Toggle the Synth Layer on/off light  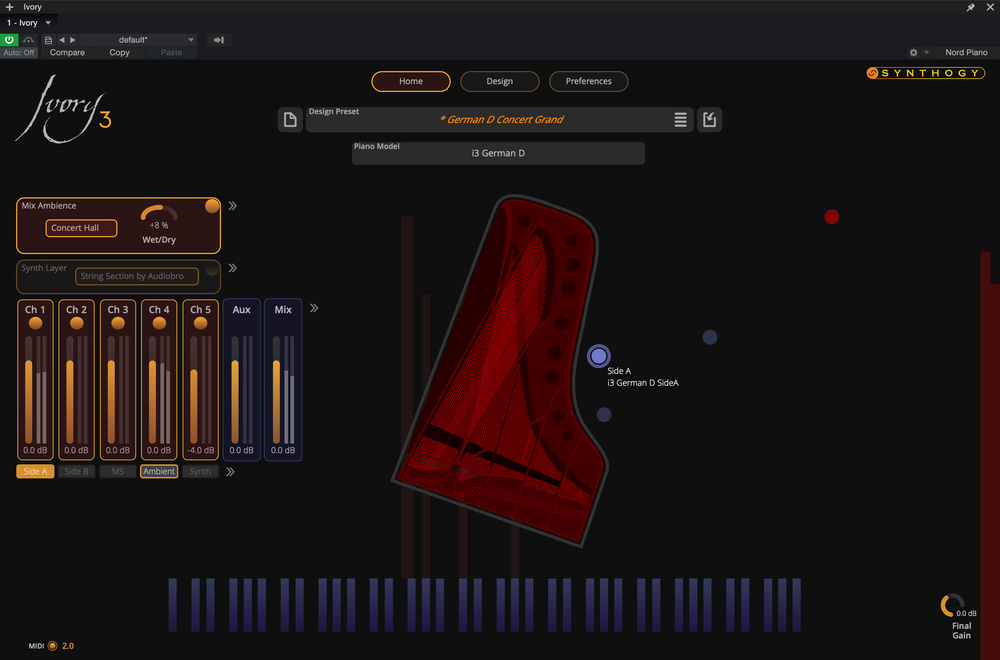tap(212, 268)
